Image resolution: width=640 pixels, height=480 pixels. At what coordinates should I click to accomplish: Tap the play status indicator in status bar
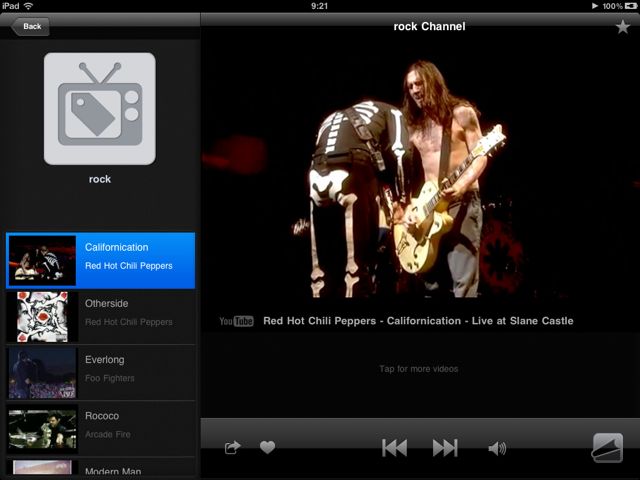pyautogui.click(x=595, y=6)
